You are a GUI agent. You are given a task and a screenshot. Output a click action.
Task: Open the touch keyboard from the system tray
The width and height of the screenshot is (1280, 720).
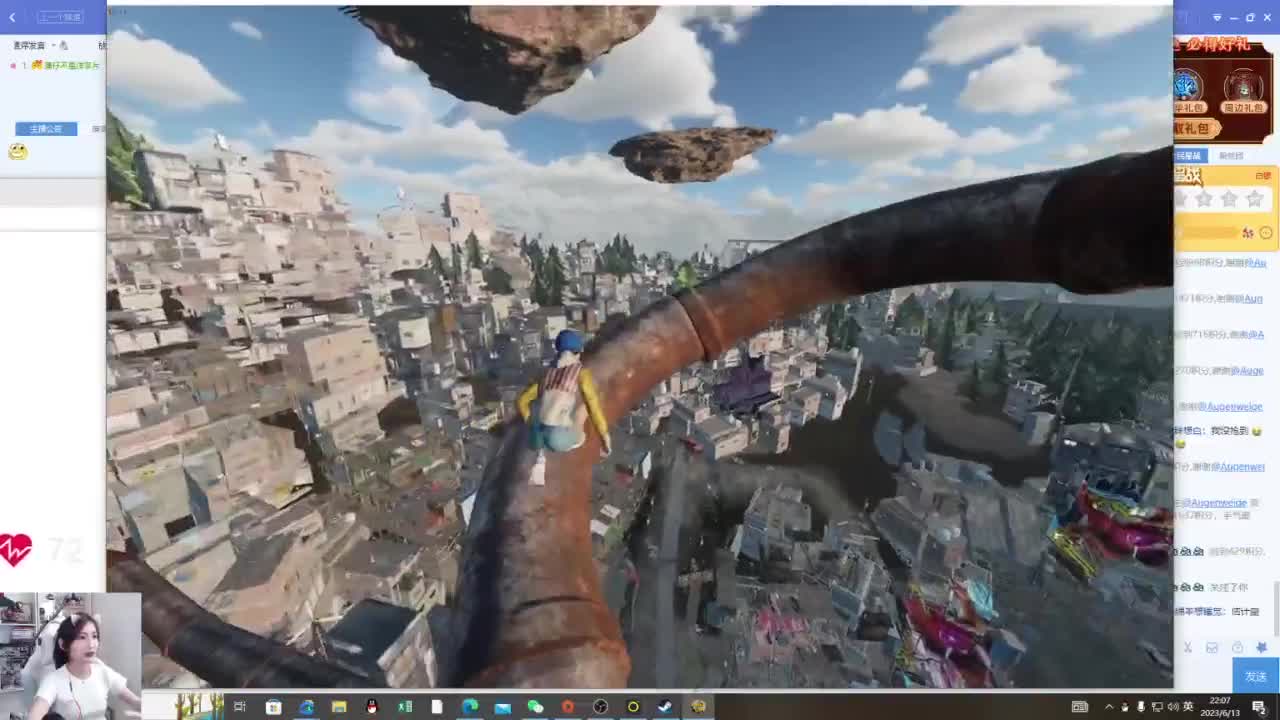1080,707
